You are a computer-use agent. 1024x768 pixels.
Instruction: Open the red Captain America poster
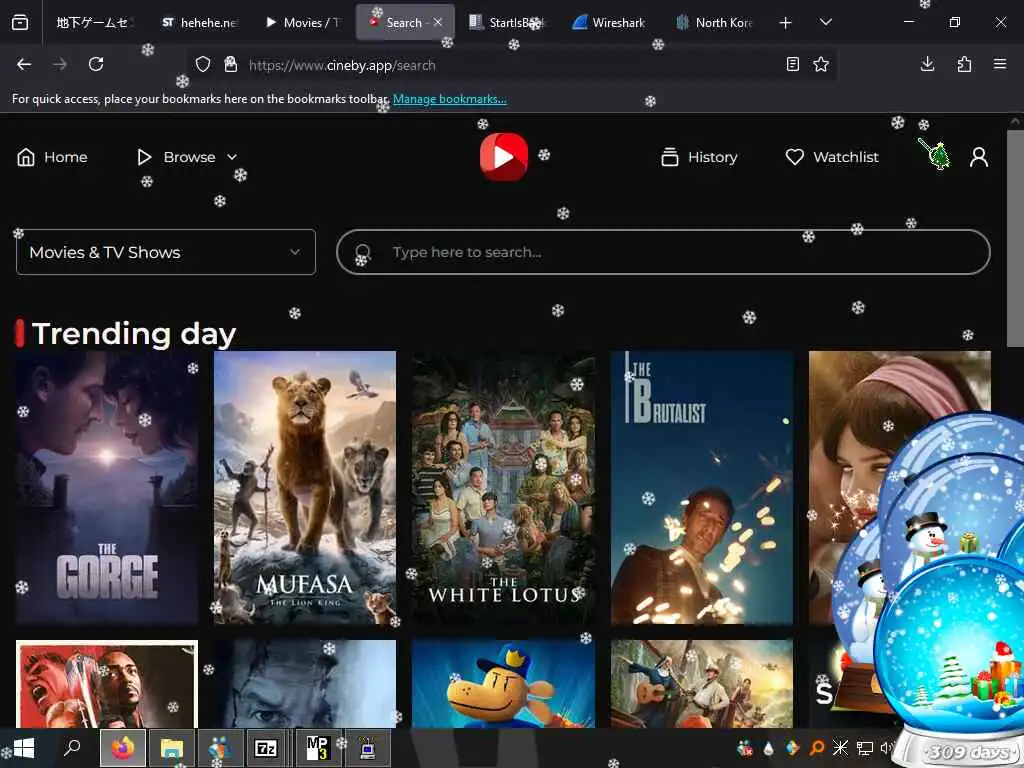click(107, 683)
